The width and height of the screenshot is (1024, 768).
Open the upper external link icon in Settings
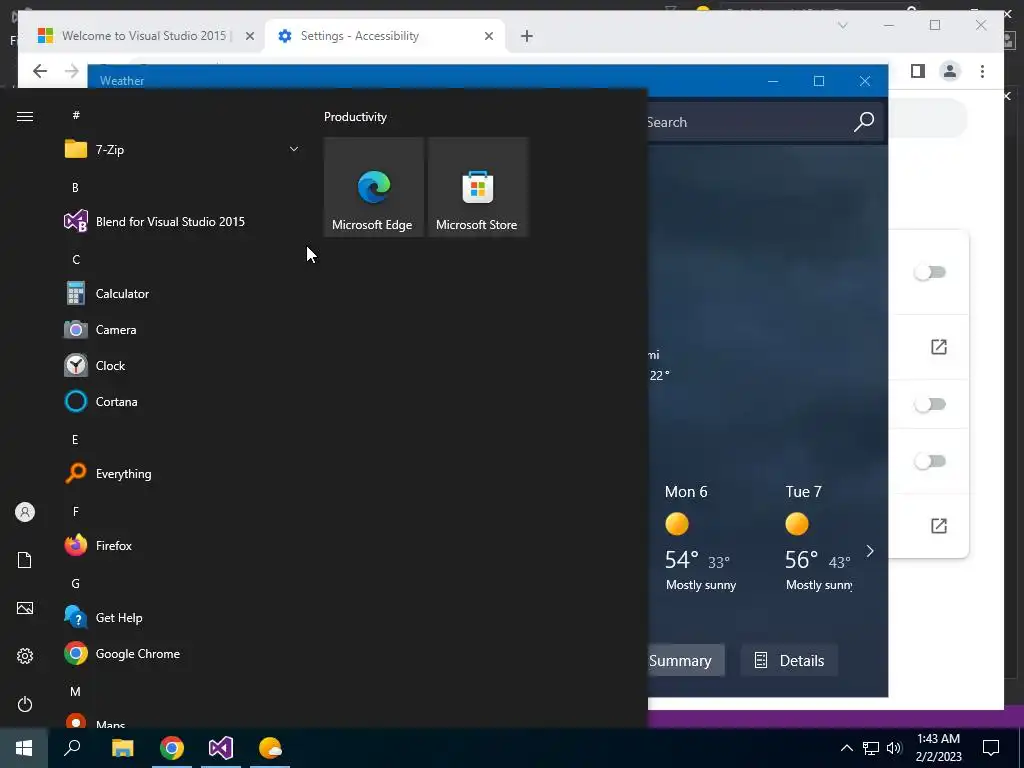pyautogui.click(x=938, y=347)
